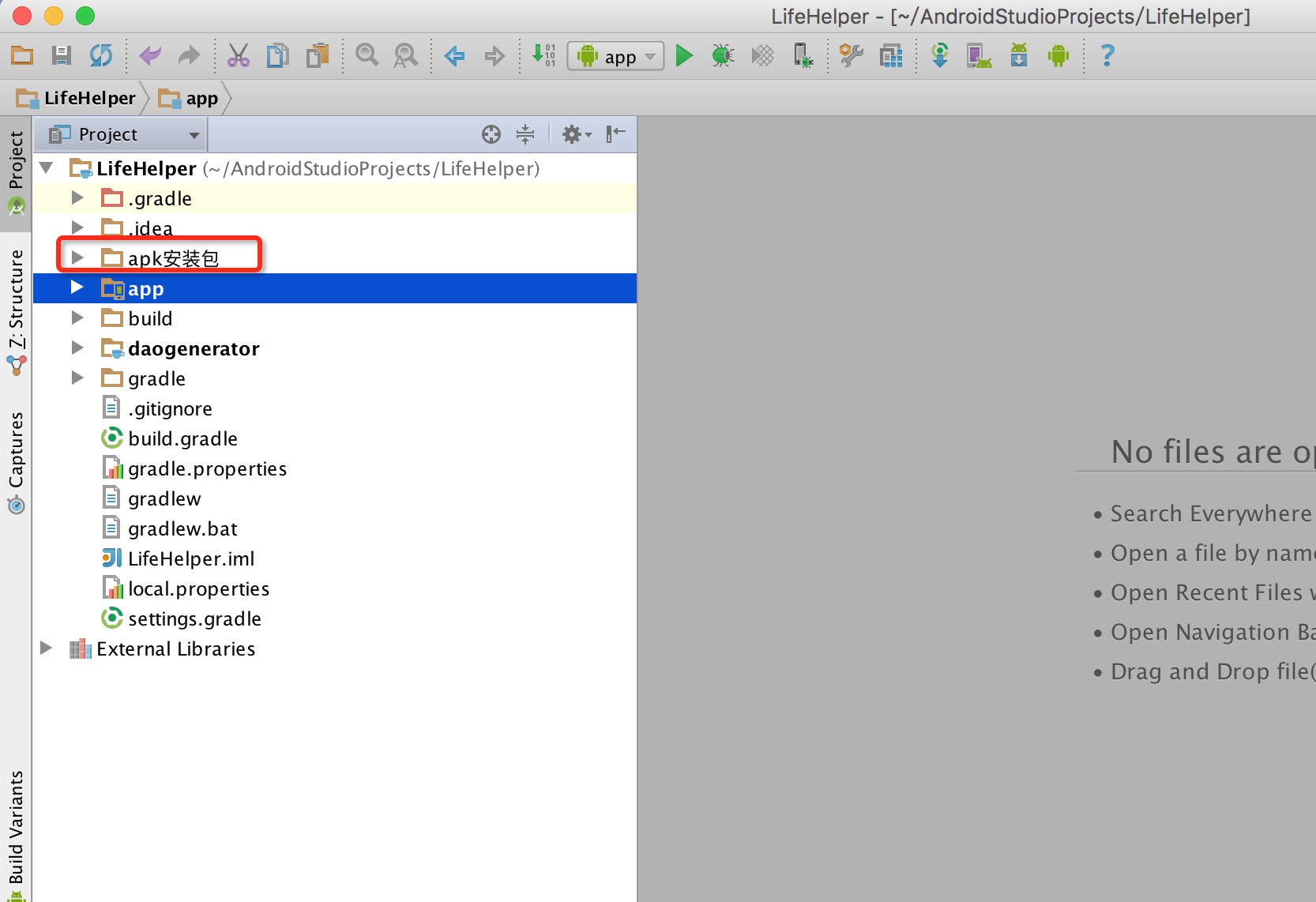1316x902 pixels.
Task: Select the gradlew.bat file
Action: pos(335,528)
